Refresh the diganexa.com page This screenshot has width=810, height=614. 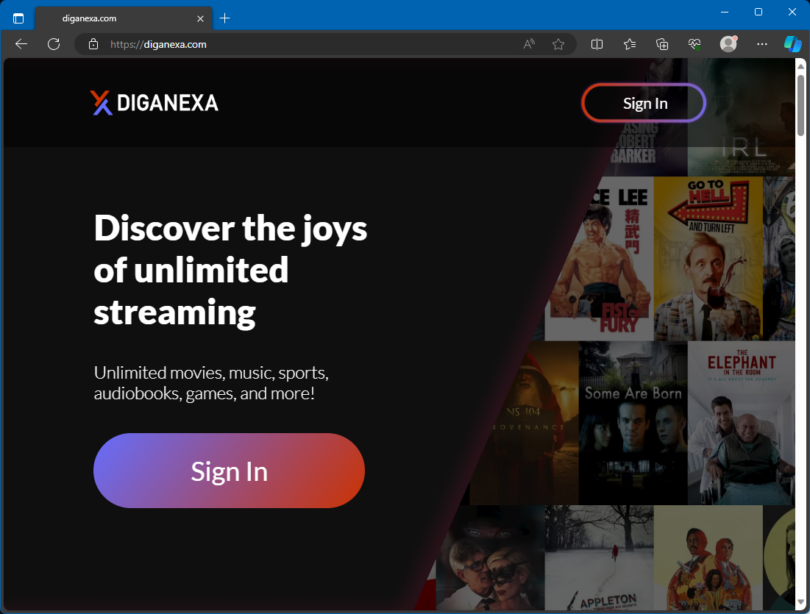click(51, 44)
